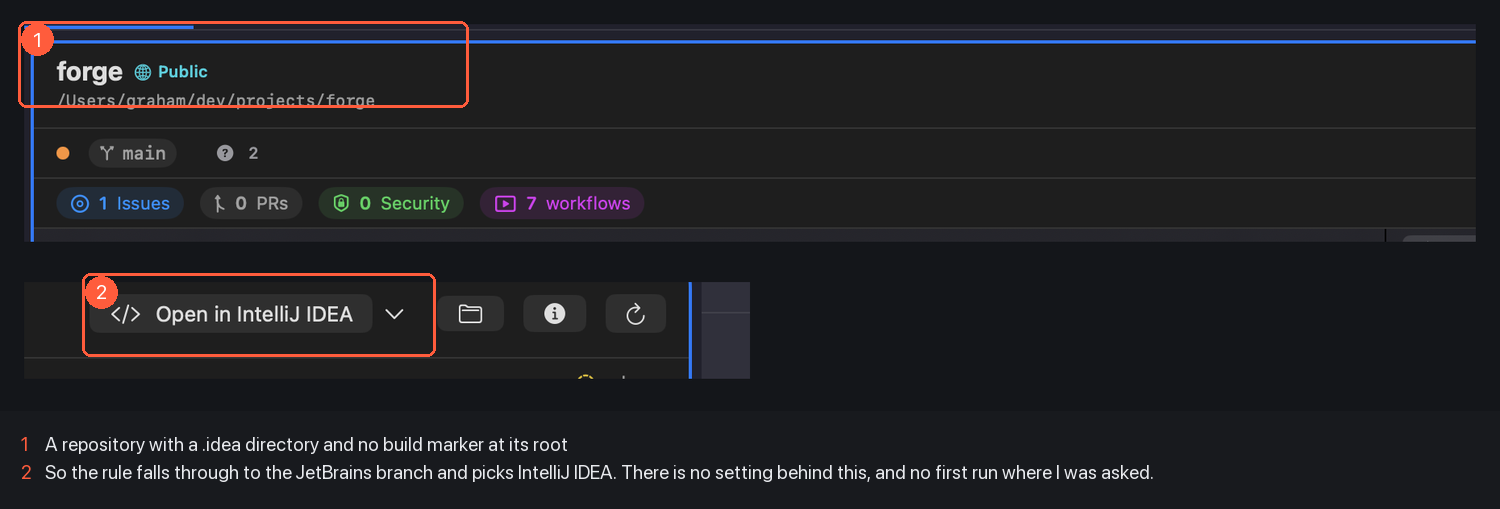Click the question mark untracked changes icon
Image resolution: width=1500 pixels, height=509 pixels.
225,153
